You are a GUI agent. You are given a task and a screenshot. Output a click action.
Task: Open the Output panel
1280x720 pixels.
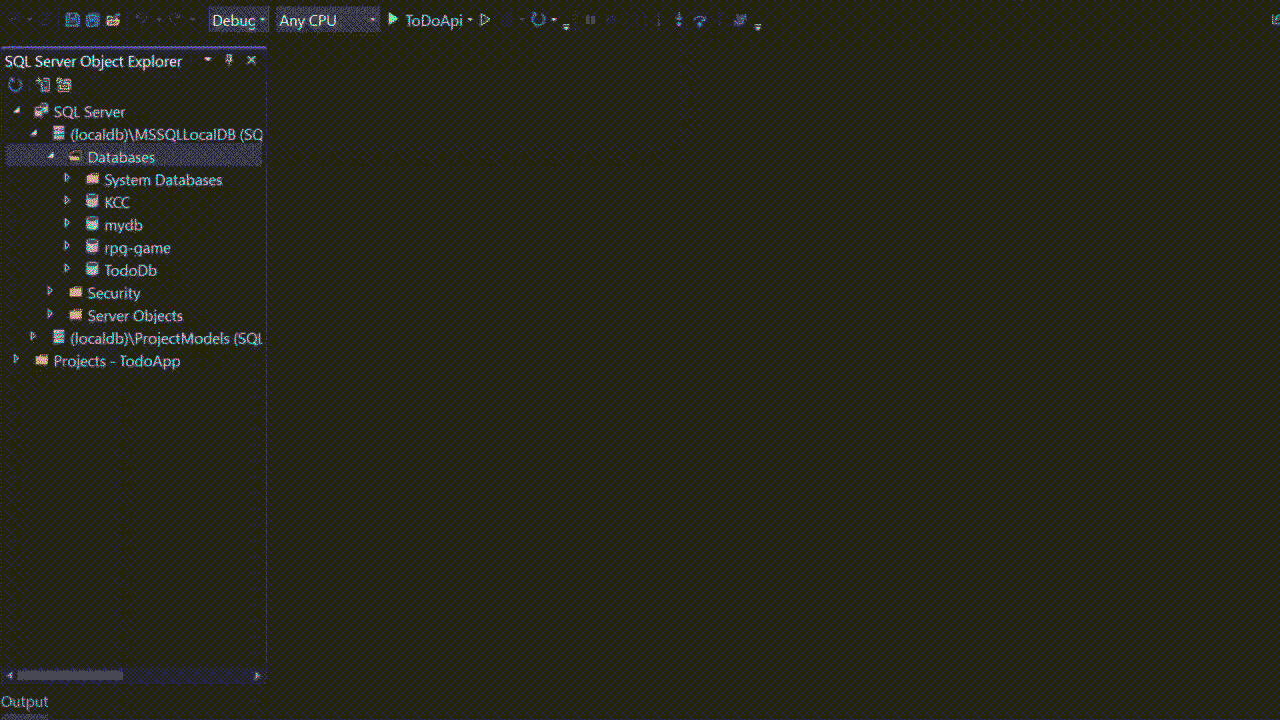tap(24, 701)
